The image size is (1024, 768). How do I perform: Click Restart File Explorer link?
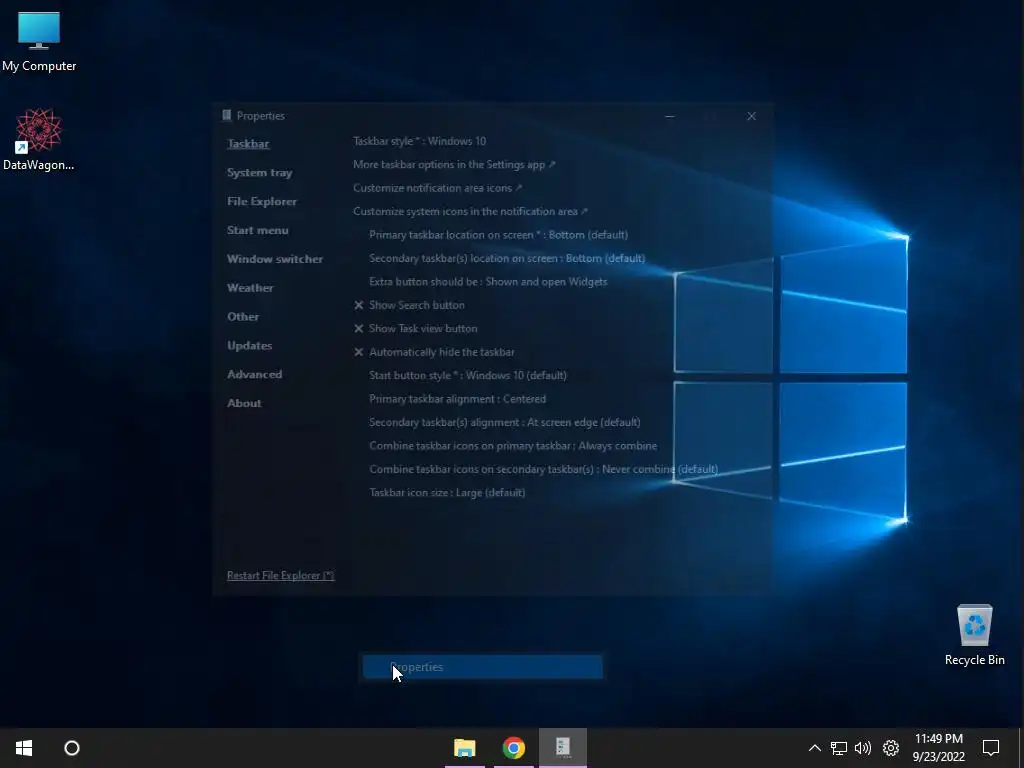[x=281, y=575]
